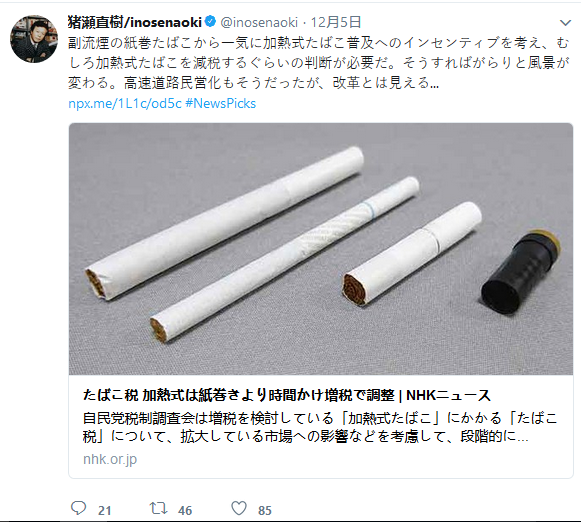581x522 pixels.
Task: Click the article description starting 自民党税制調査会
Action: click(x=320, y=427)
